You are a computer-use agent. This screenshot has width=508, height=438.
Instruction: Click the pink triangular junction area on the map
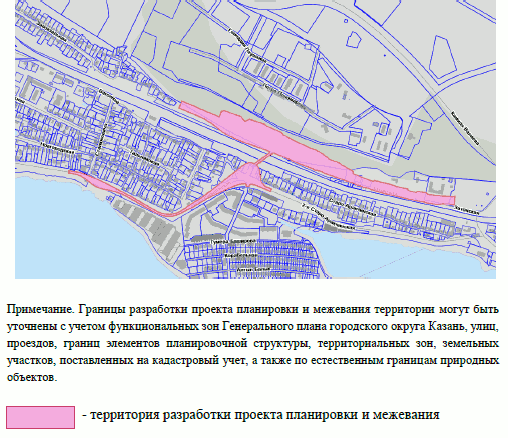(x=248, y=175)
